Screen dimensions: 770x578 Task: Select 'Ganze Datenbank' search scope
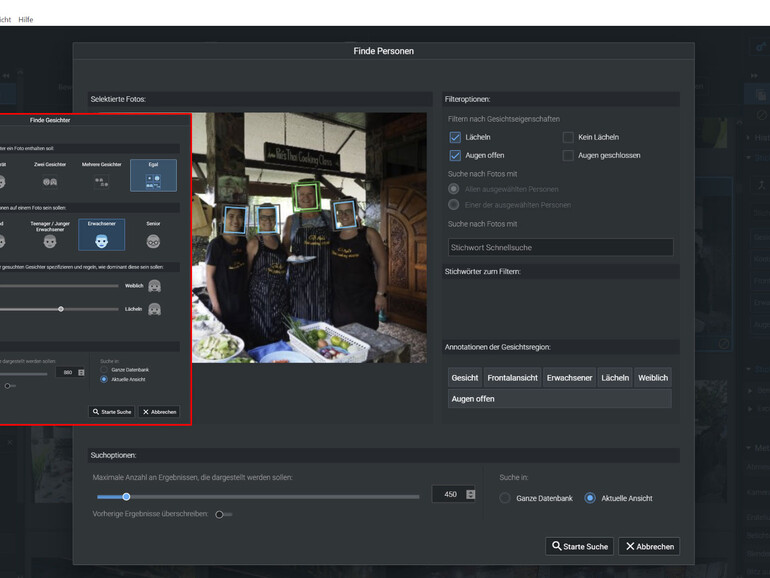click(x=505, y=498)
